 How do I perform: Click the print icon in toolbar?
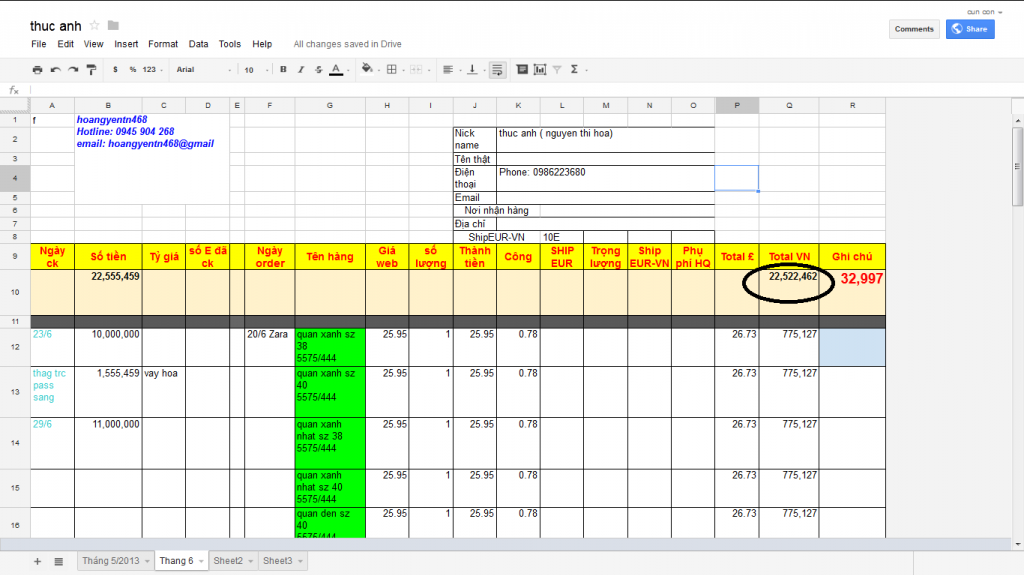[x=38, y=70]
